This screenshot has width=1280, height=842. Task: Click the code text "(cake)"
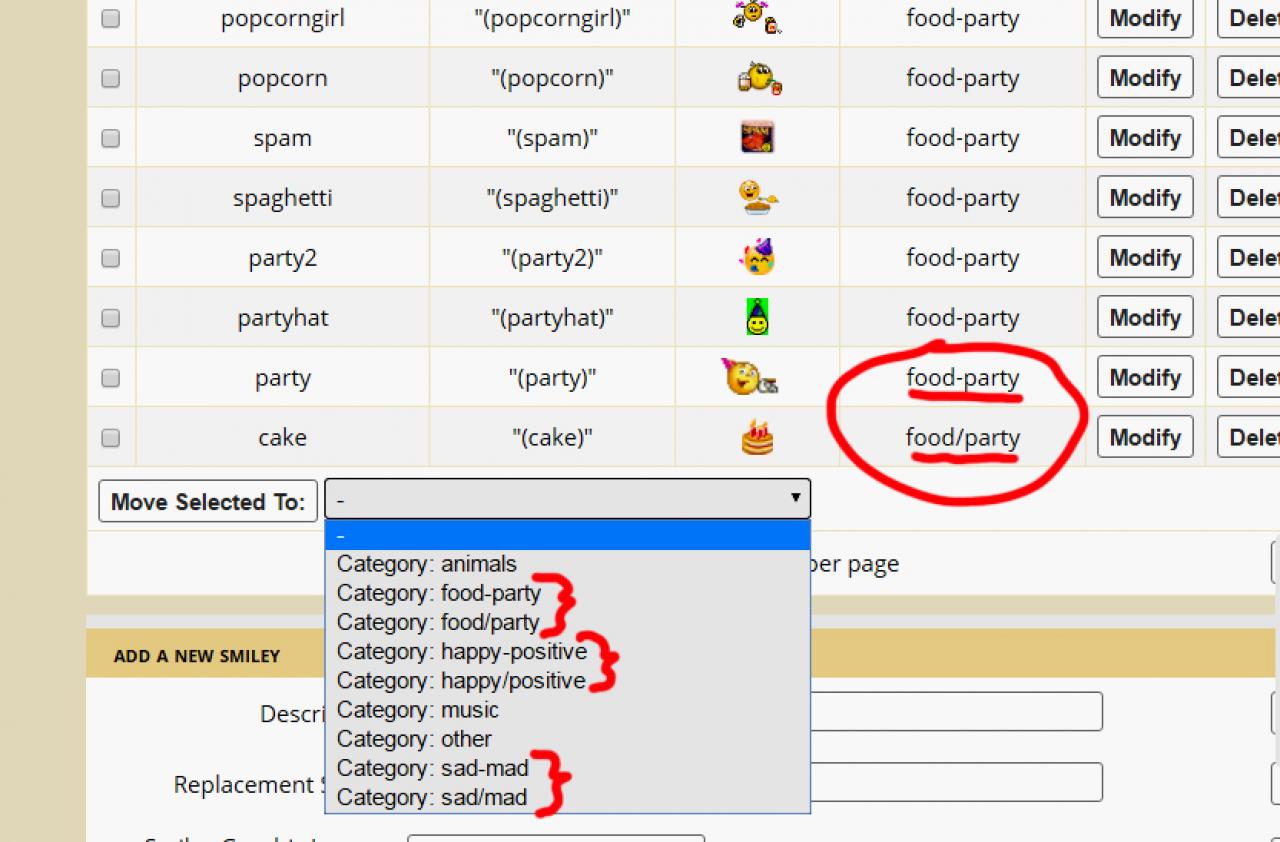(x=553, y=438)
